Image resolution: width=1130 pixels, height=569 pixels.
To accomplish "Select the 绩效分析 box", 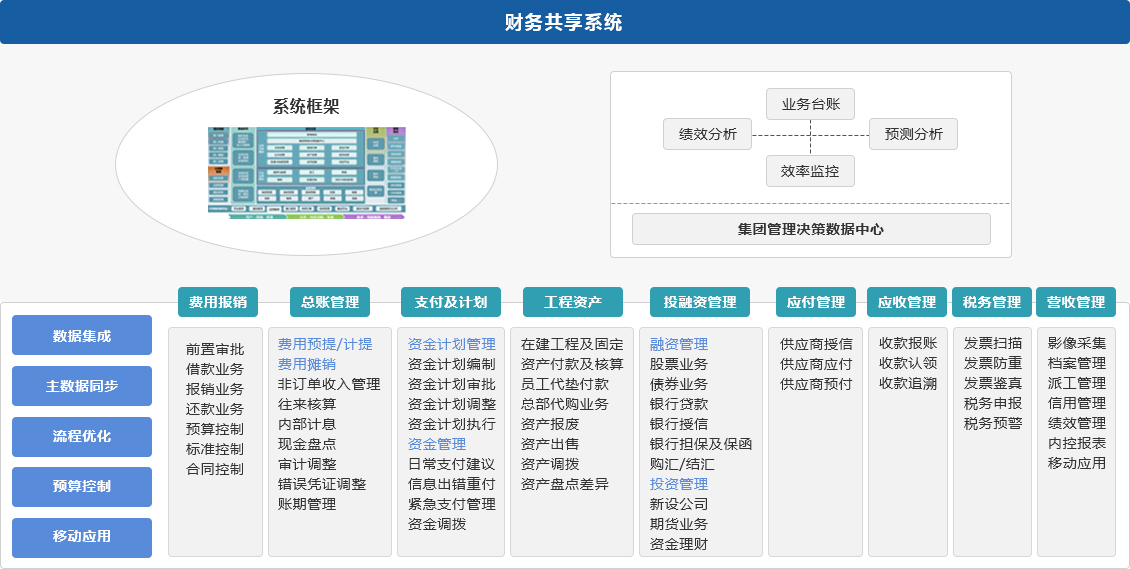I will click(707, 134).
